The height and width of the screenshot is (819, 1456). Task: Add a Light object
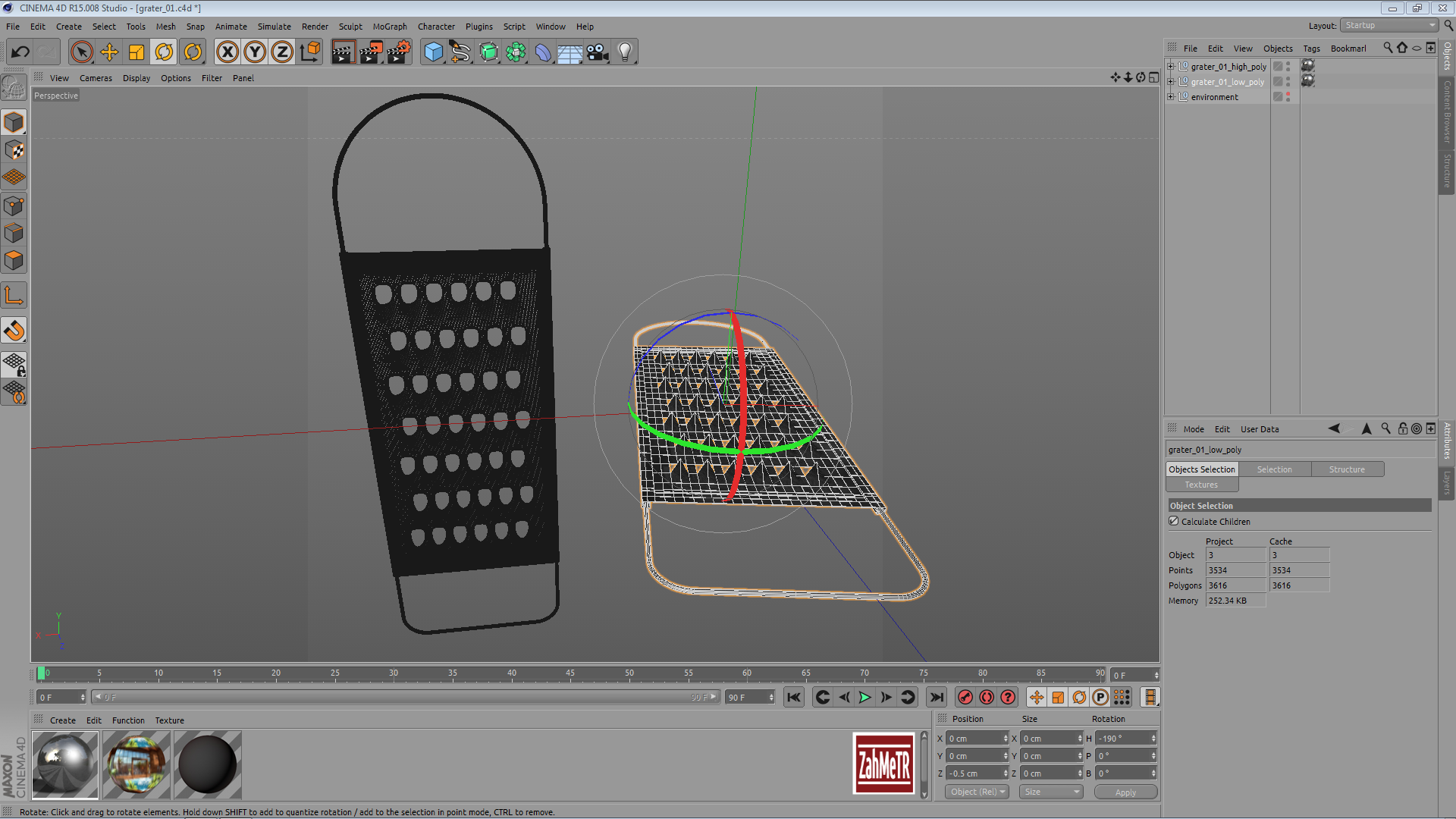tap(625, 52)
